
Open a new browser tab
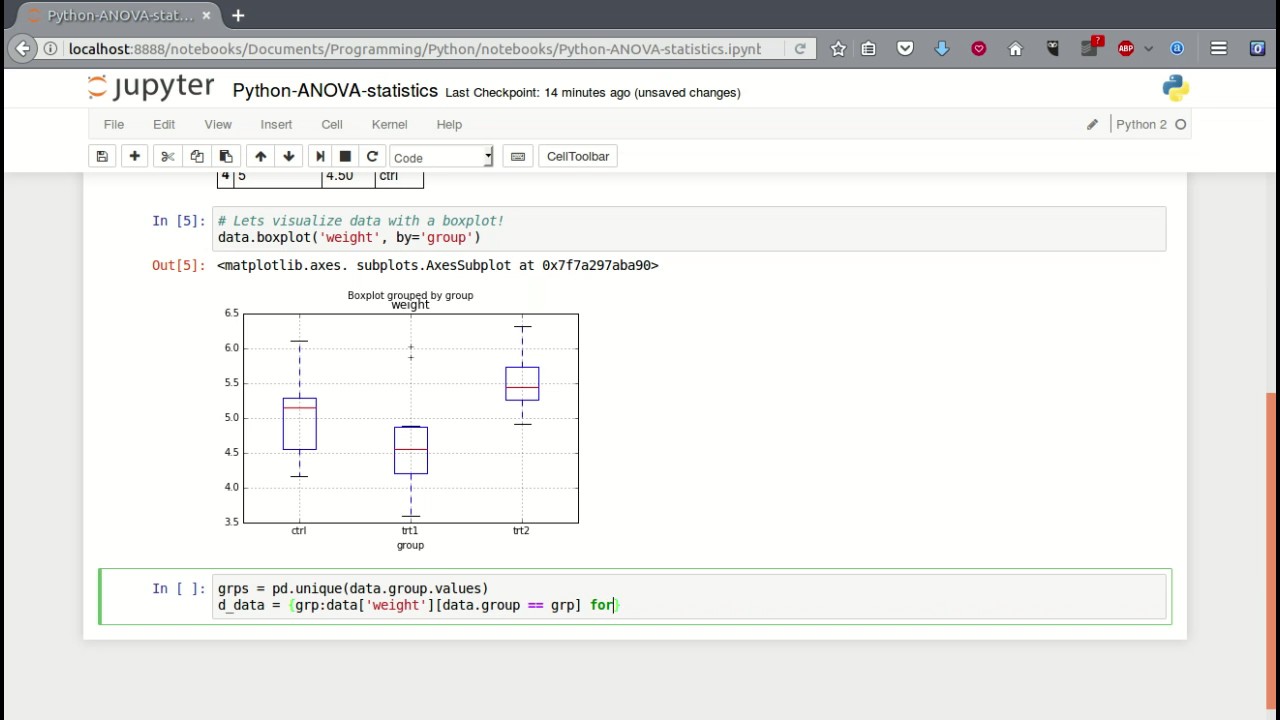(x=238, y=16)
